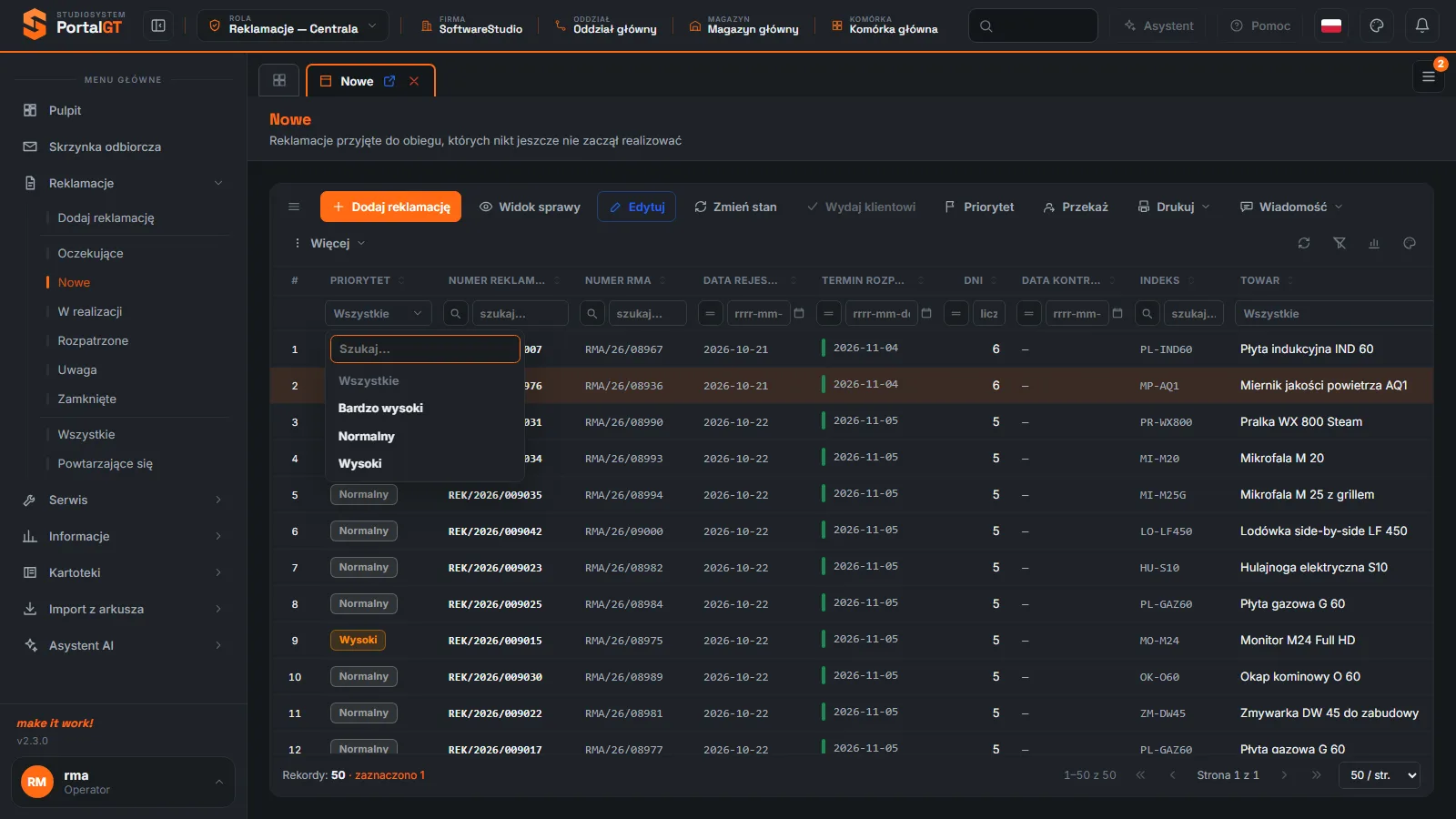Click search field in priority dropdown
The width and height of the screenshot is (1456, 819).
(x=425, y=349)
